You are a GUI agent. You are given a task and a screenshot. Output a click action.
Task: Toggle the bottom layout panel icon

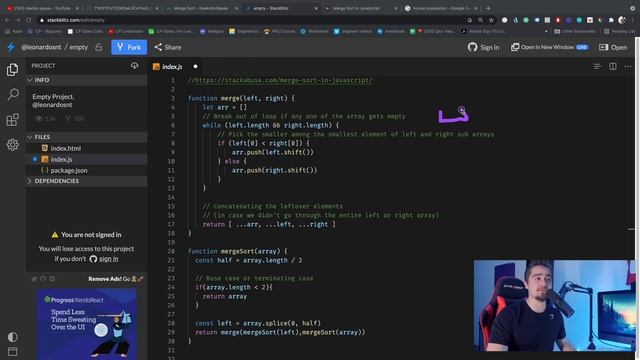[13, 351]
